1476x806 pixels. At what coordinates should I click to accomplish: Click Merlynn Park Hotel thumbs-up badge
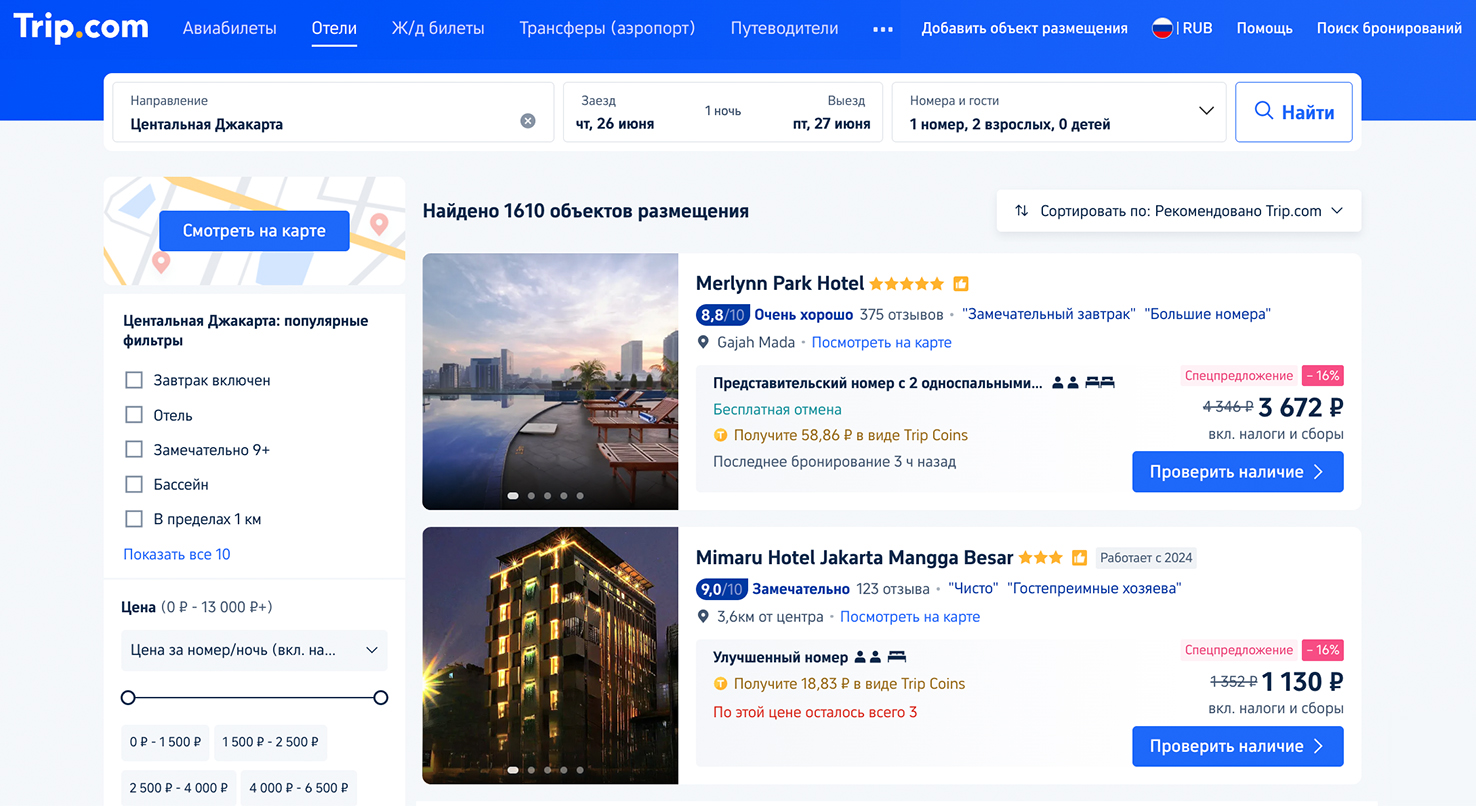point(961,284)
